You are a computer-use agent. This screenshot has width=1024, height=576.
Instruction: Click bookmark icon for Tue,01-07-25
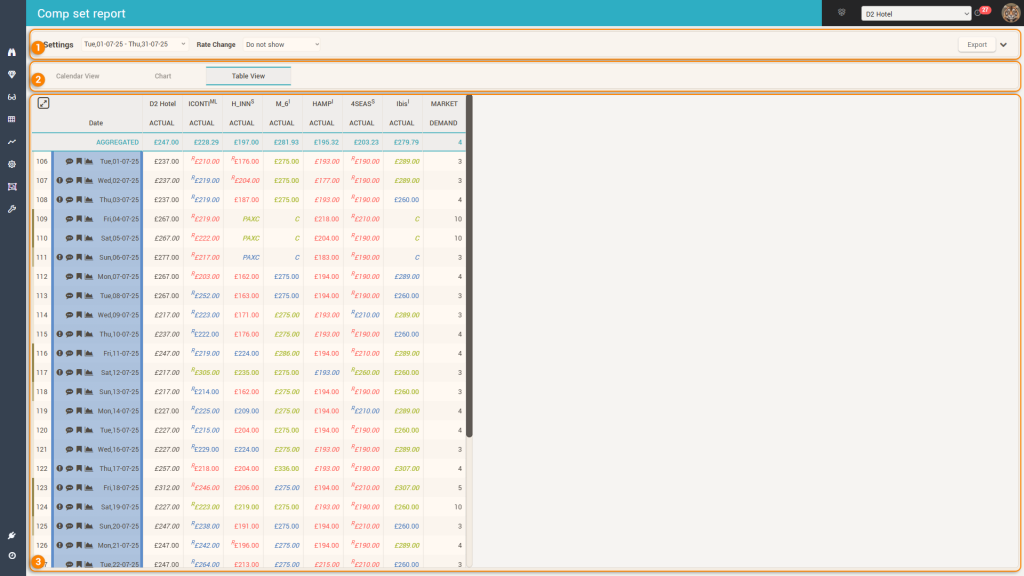[x=79, y=161]
